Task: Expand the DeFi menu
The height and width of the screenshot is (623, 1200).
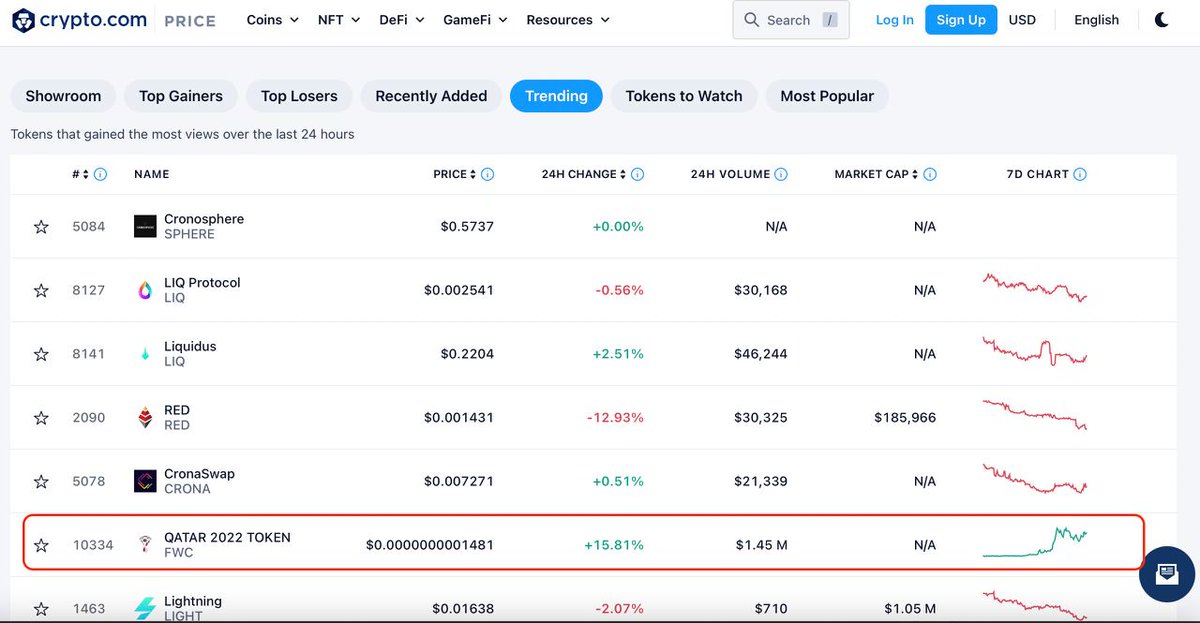Action: [x=402, y=20]
